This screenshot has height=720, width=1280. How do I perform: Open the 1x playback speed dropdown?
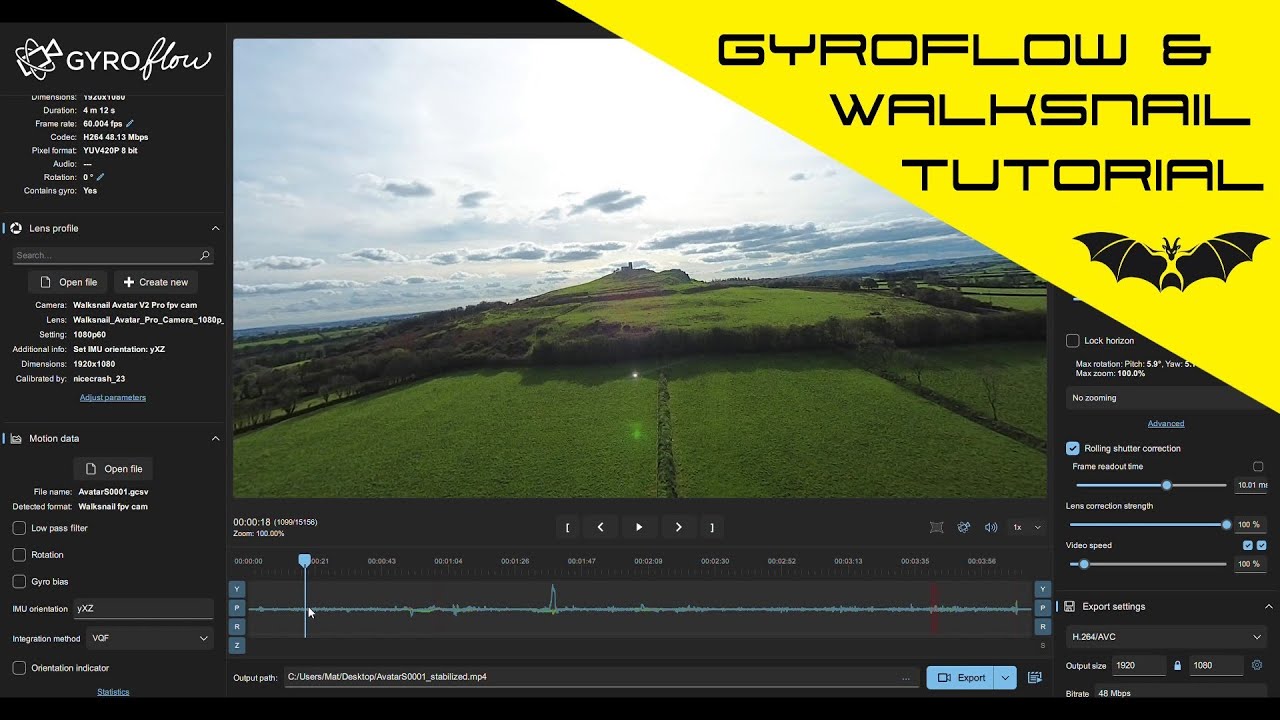(x=1027, y=527)
